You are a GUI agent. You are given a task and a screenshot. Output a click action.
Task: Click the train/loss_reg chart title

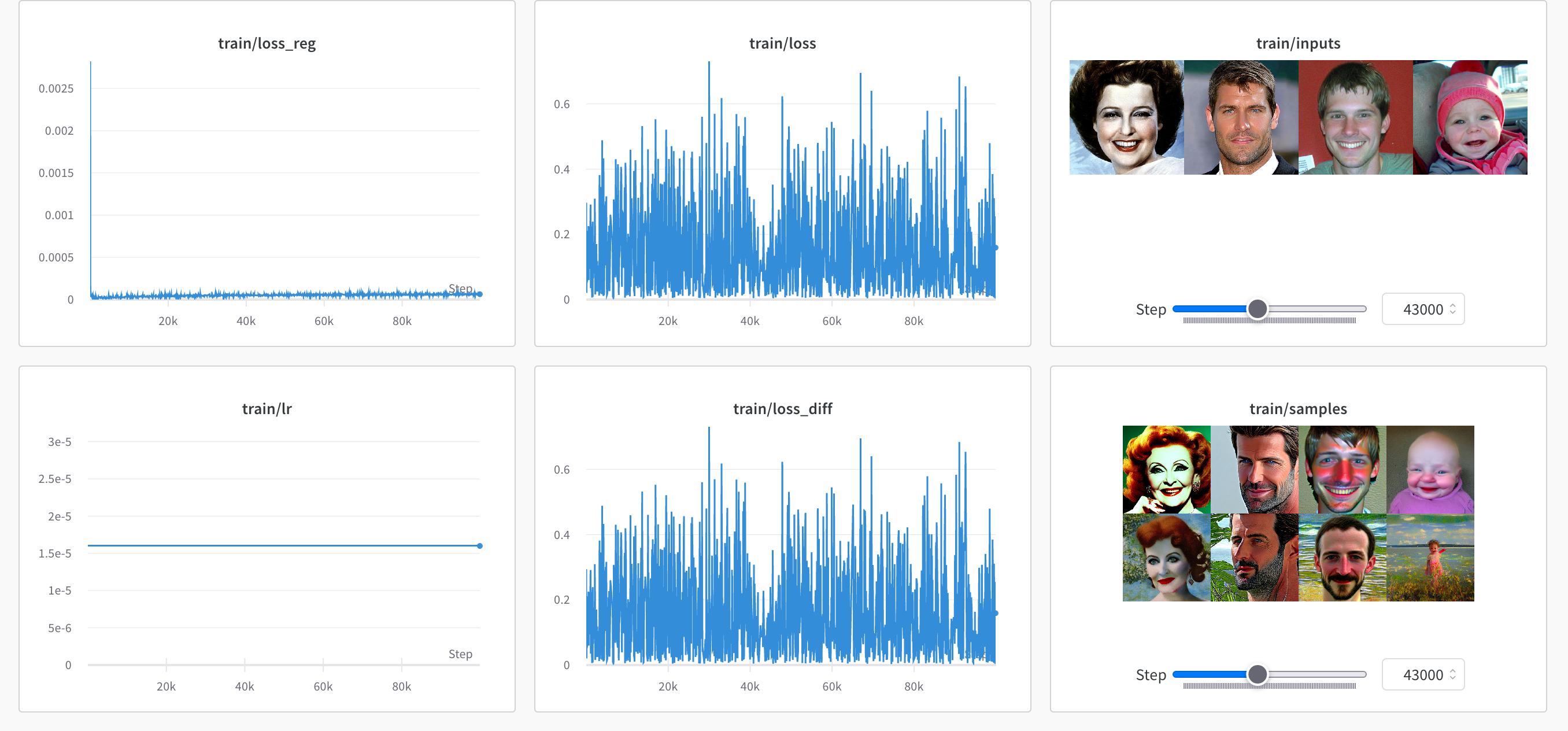267,43
